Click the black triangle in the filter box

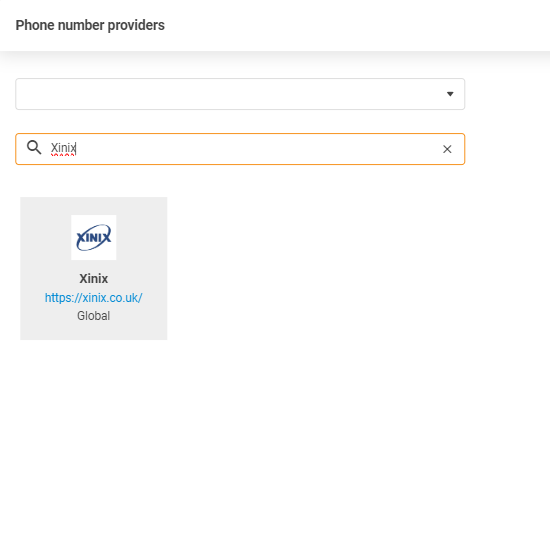point(450,94)
